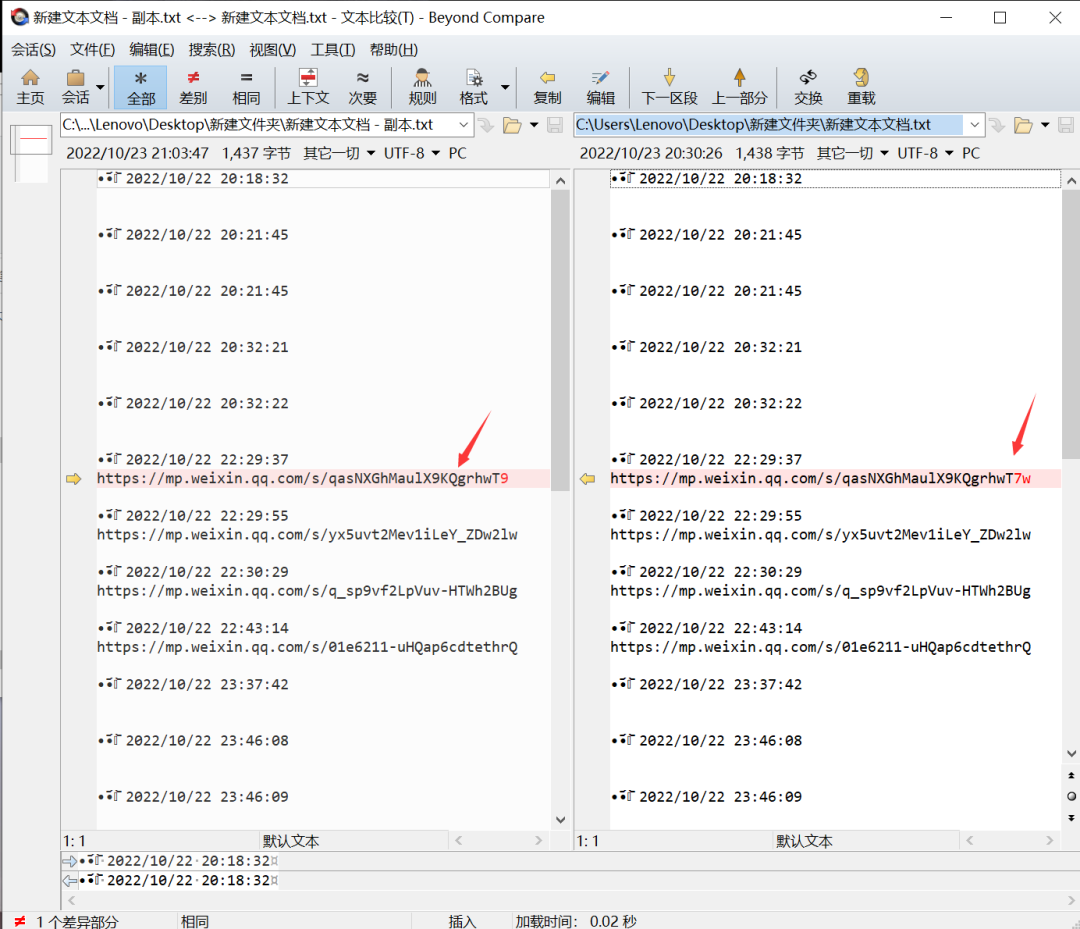Click right line with q_sp9vf2LpVuv-HTWh2BUg URL
The width and height of the screenshot is (1080, 929).
(820, 591)
